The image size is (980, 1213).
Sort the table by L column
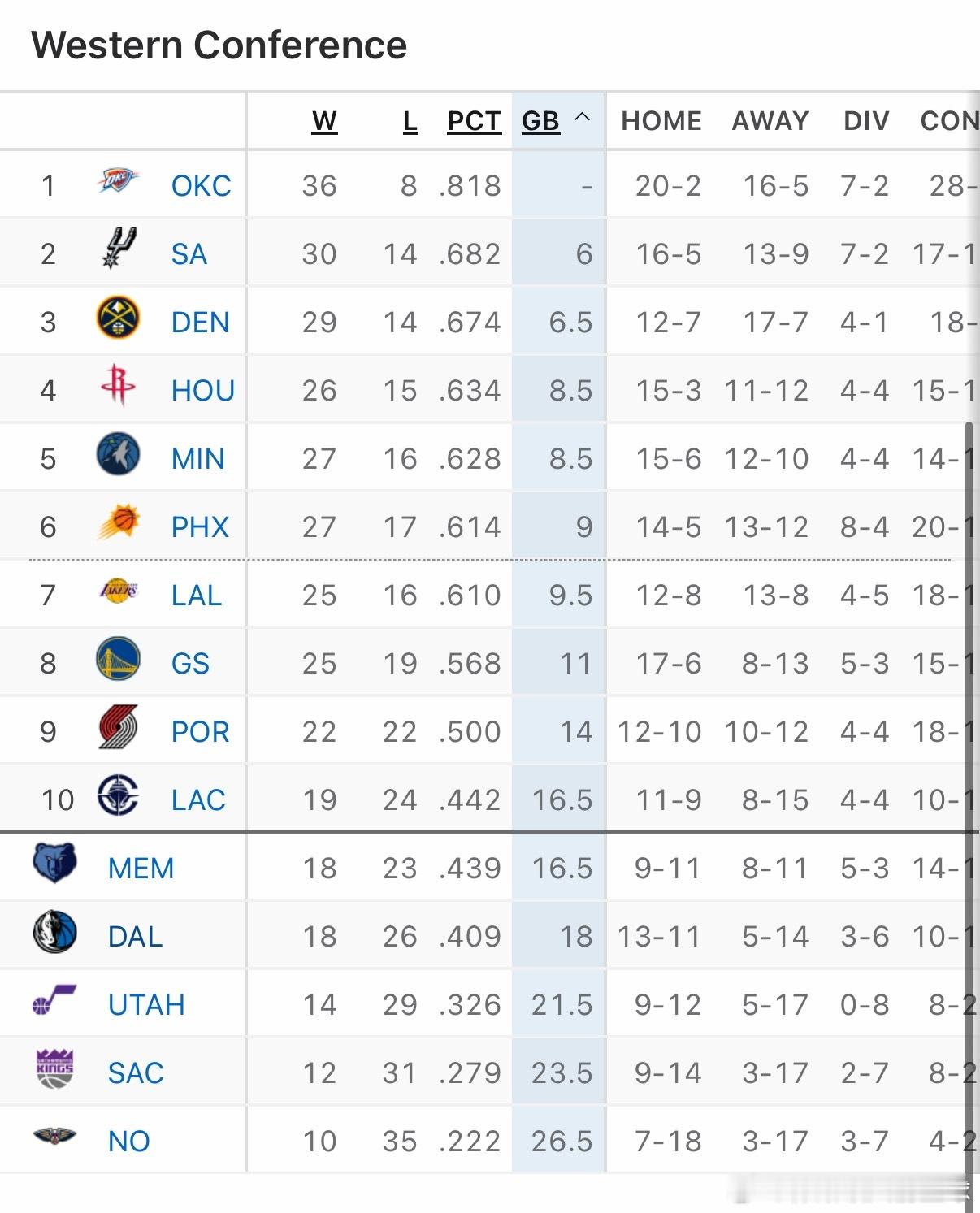tap(410, 121)
